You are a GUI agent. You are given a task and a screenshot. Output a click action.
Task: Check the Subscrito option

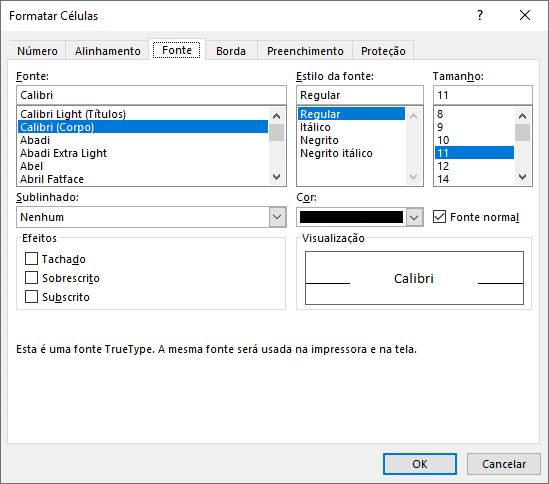point(32,297)
